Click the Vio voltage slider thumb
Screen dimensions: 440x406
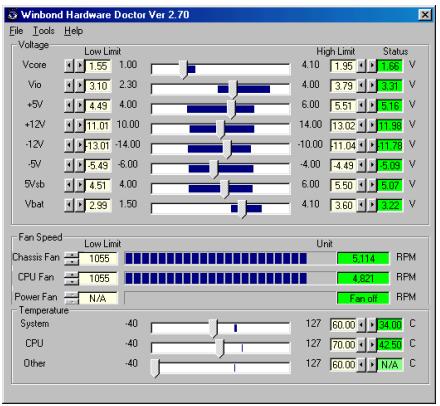point(233,89)
